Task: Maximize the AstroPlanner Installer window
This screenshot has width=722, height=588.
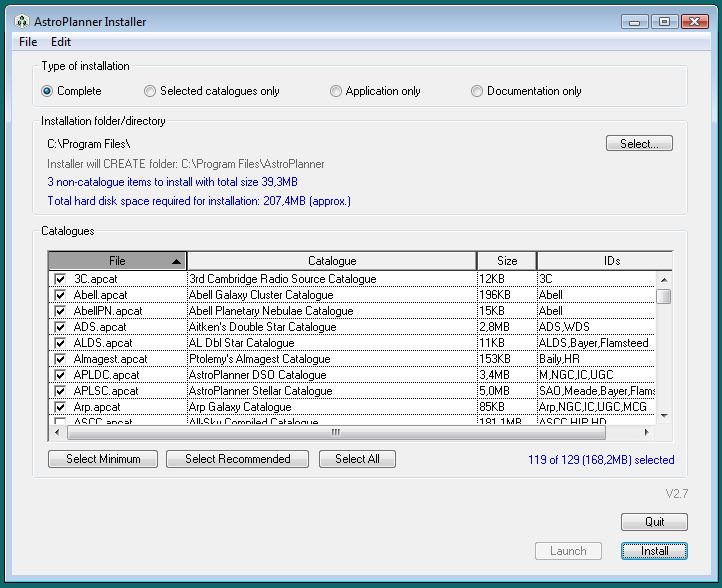Action: point(664,22)
